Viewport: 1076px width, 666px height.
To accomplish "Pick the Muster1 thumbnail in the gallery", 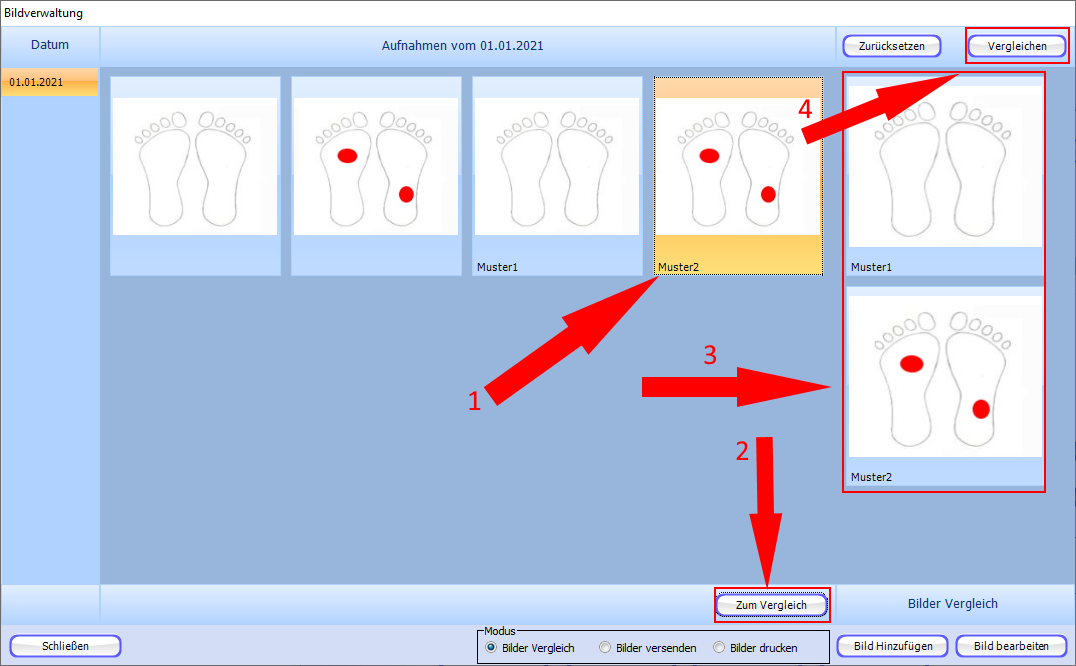I will click(x=557, y=170).
